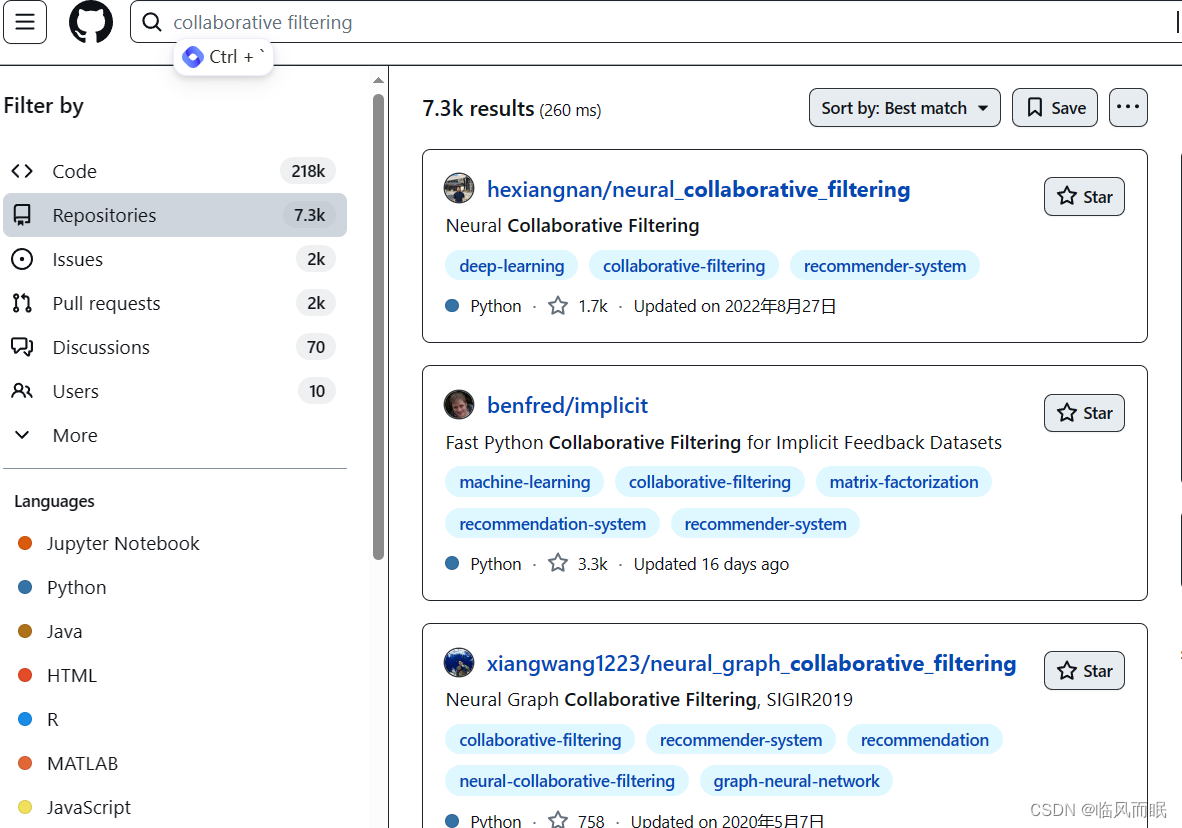Click the xiangwang1223 avatar icon
1182x828 pixels.
click(459, 663)
